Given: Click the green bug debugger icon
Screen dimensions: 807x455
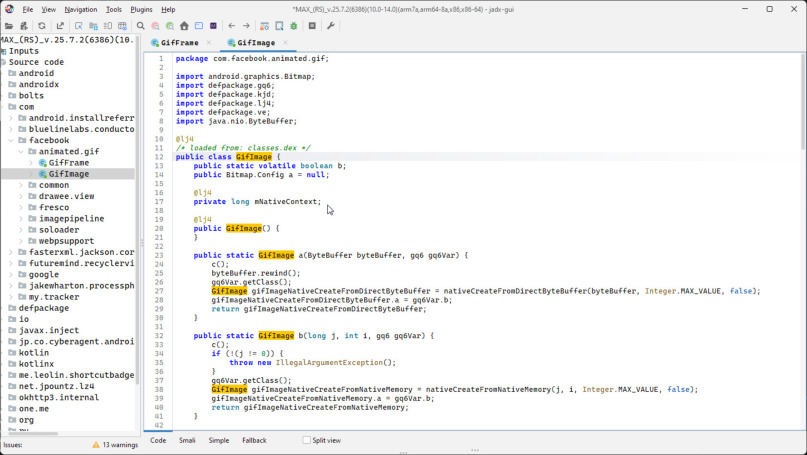Looking at the screenshot, I should click(x=294, y=26).
